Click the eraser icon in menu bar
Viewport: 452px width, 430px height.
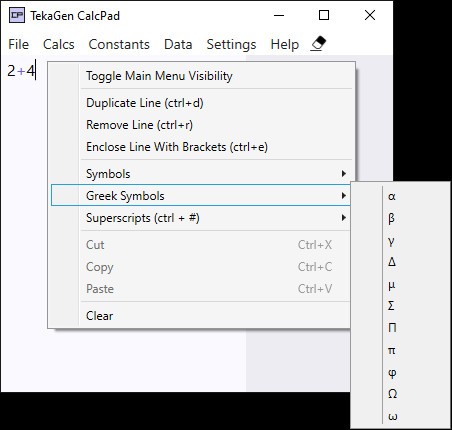pos(318,44)
